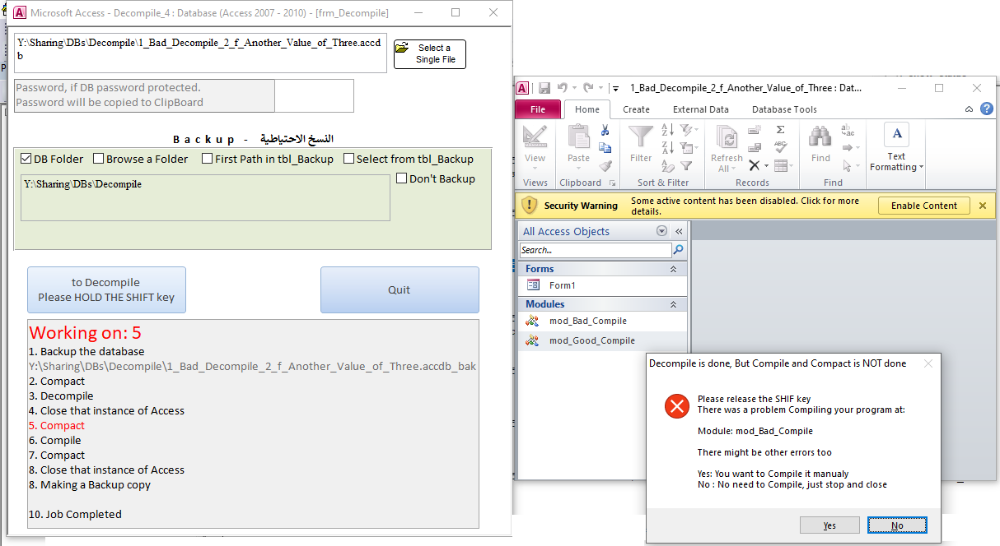Screen dimensions: 1000x546
Task: Collapse the Modules group in navigation pane
Action: [673, 305]
